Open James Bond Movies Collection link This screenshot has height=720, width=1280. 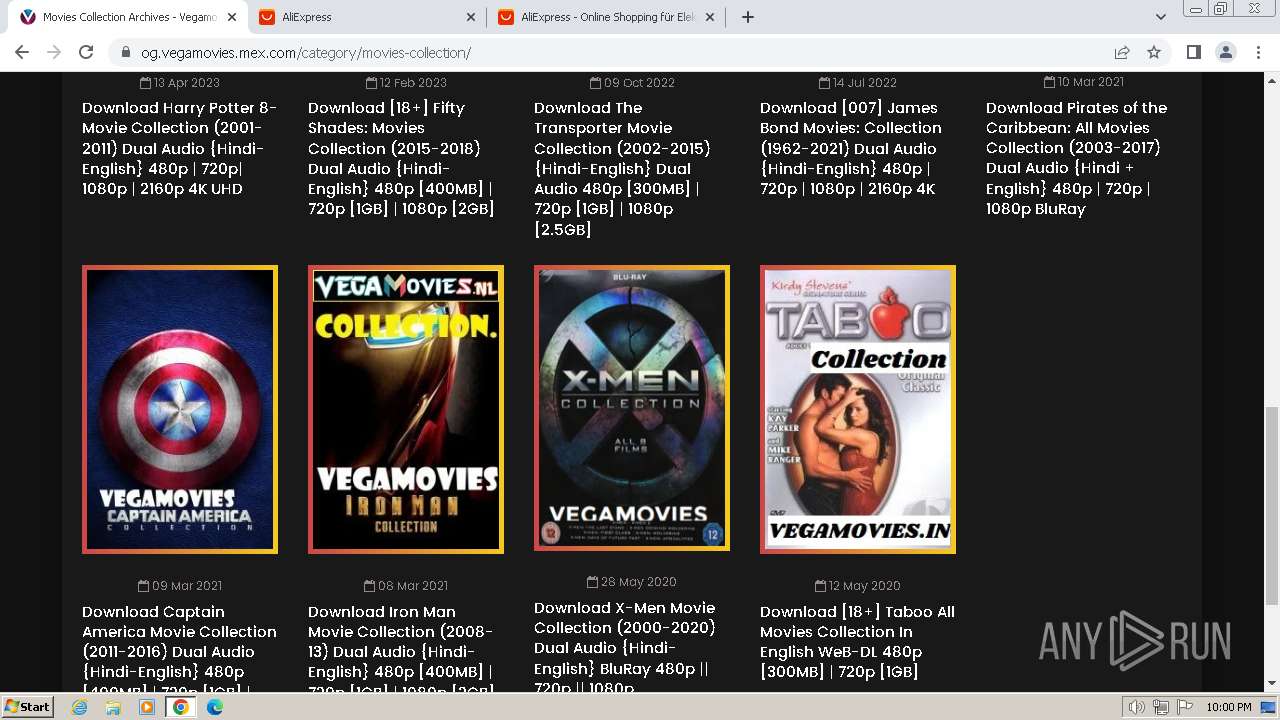(851, 148)
